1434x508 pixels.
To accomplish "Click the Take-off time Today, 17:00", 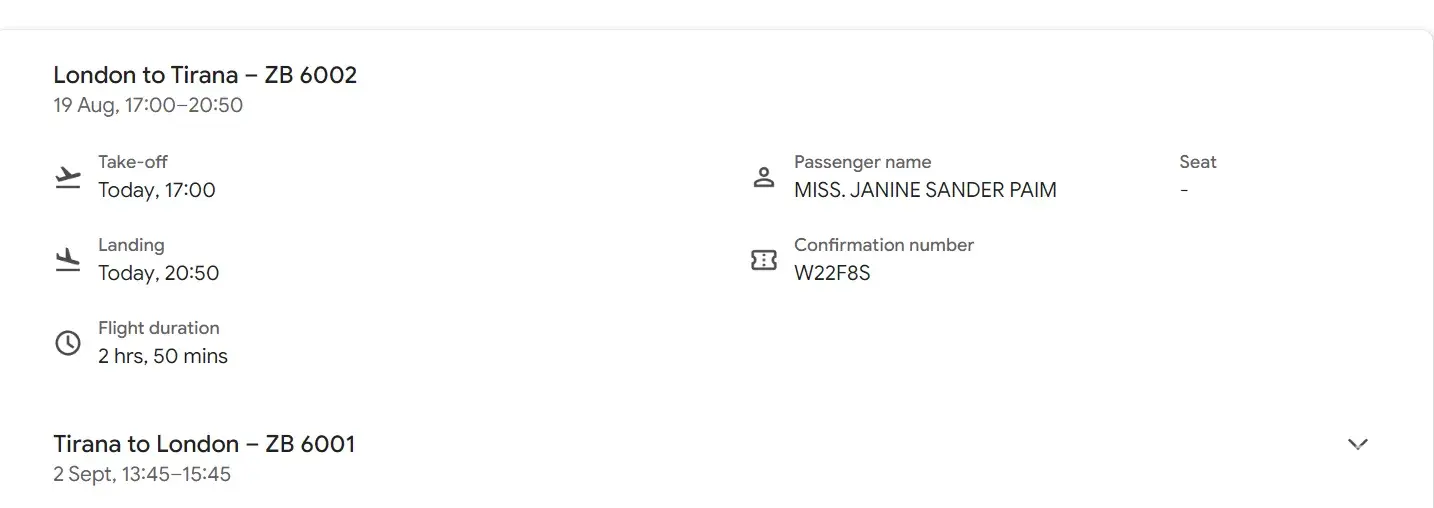I will (x=157, y=190).
